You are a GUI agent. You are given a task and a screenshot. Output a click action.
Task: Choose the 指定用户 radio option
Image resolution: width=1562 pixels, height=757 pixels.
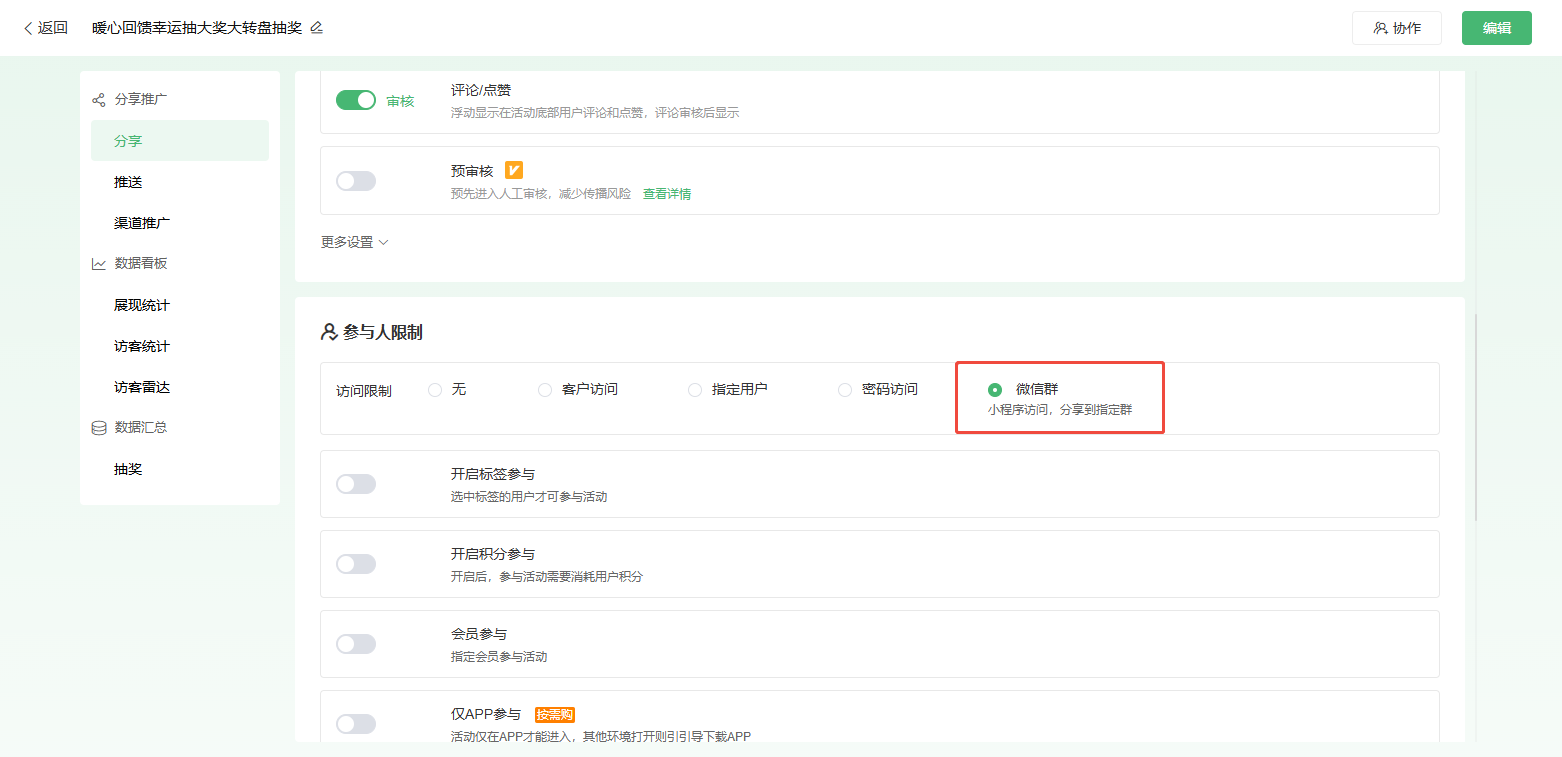[695, 390]
